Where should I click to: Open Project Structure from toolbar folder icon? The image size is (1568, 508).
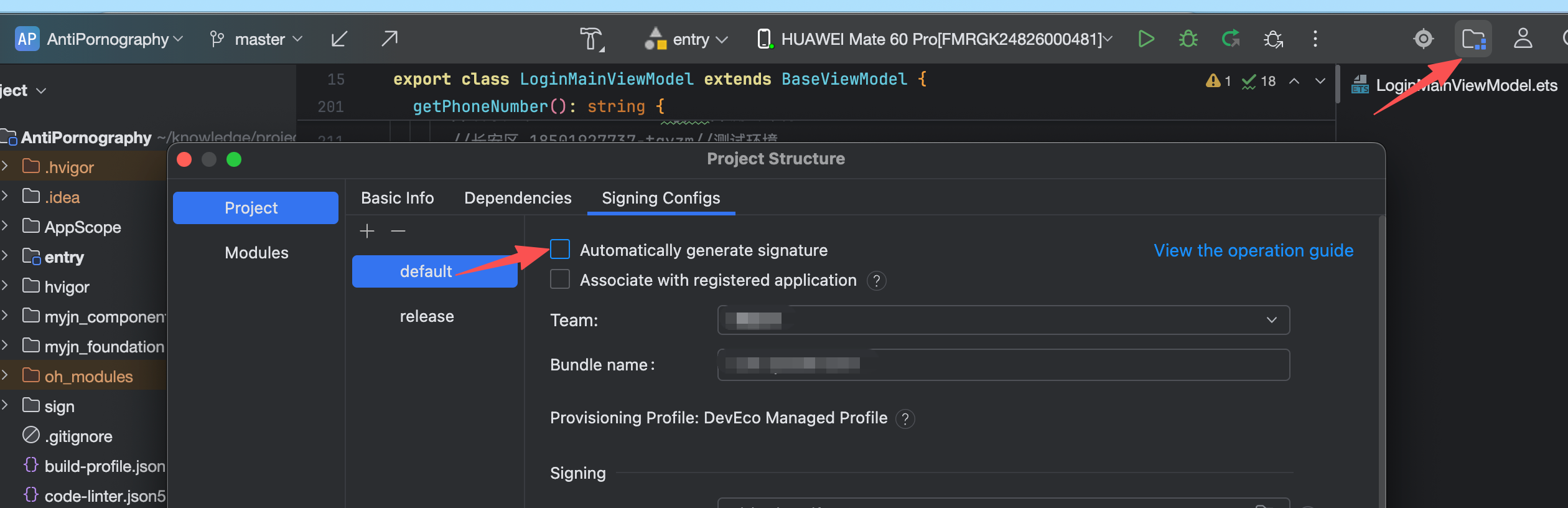click(1473, 39)
